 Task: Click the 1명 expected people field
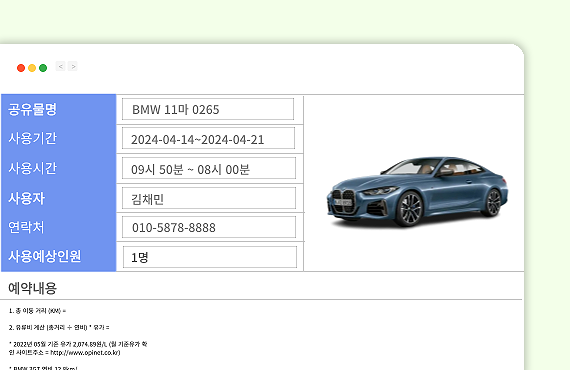pos(210,257)
